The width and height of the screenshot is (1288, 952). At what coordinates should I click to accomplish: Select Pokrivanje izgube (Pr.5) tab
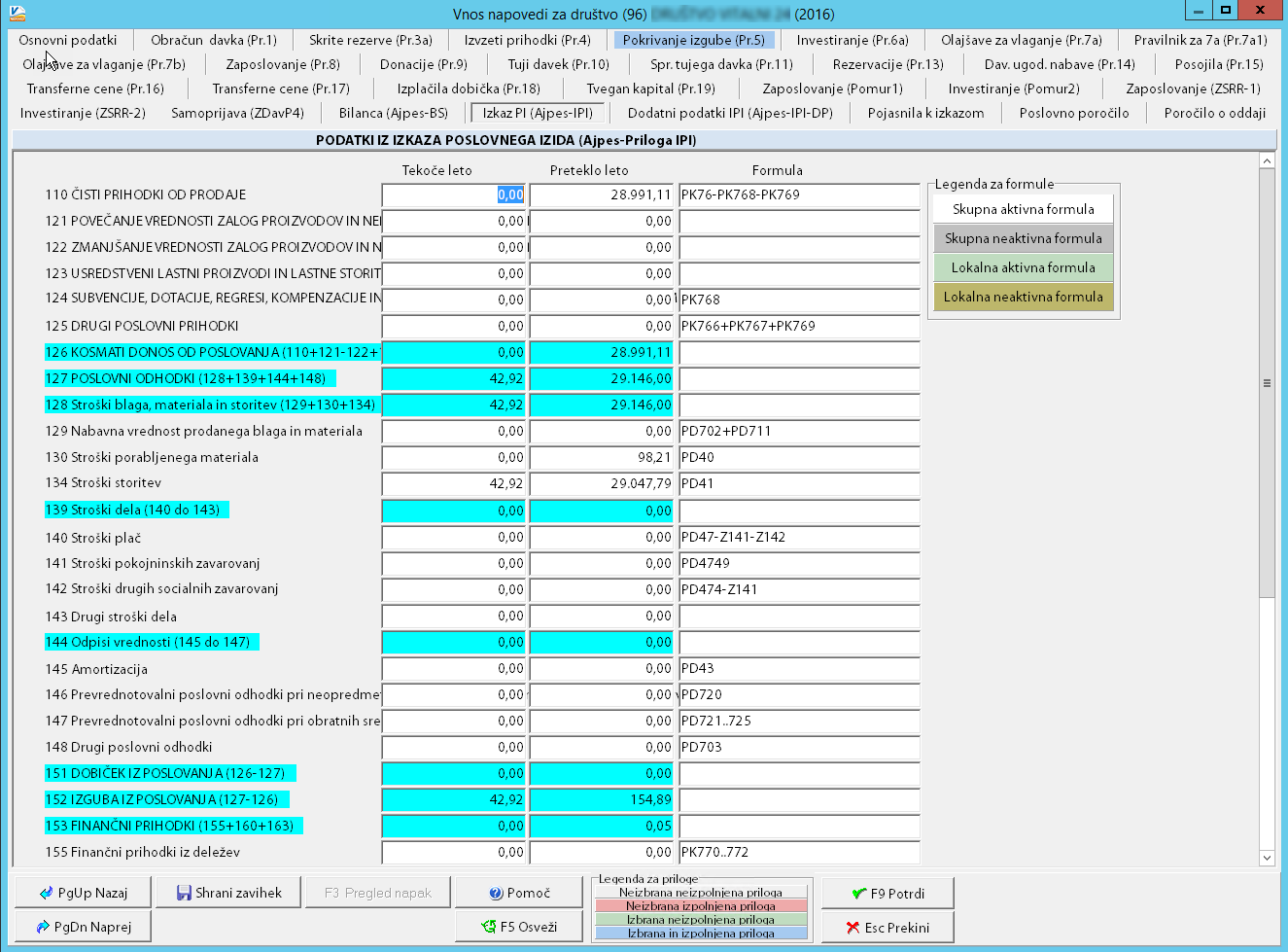pyautogui.click(x=694, y=40)
